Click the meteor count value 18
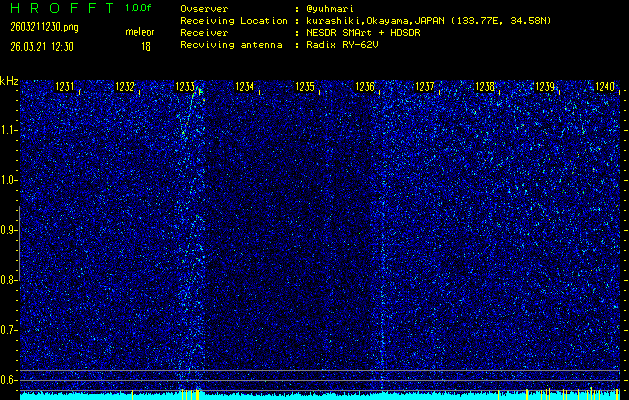Image resolution: width=629 pixels, height=400 pixels. point(146,46)
